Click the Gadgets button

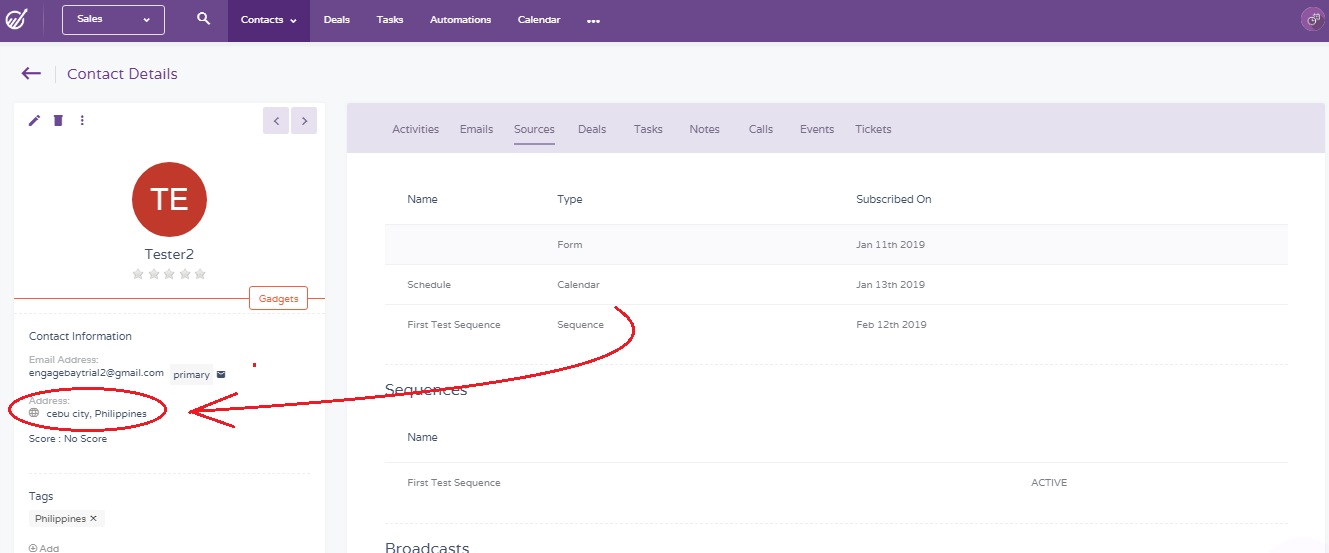(278, 299)
